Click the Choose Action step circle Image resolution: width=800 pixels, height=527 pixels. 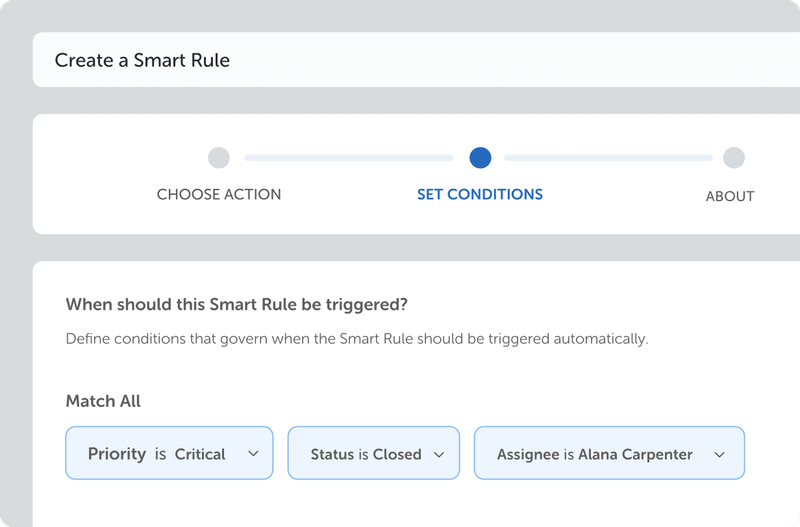pyautogui.click(x=218, y=158)
